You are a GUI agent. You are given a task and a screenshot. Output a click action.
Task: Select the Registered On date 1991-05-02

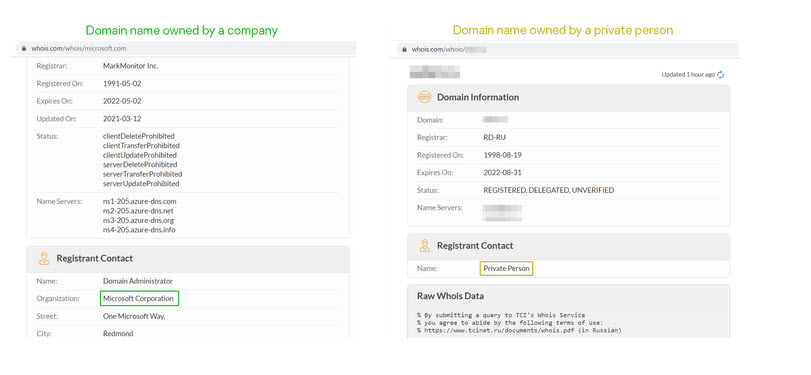click(x=122, y=84)
